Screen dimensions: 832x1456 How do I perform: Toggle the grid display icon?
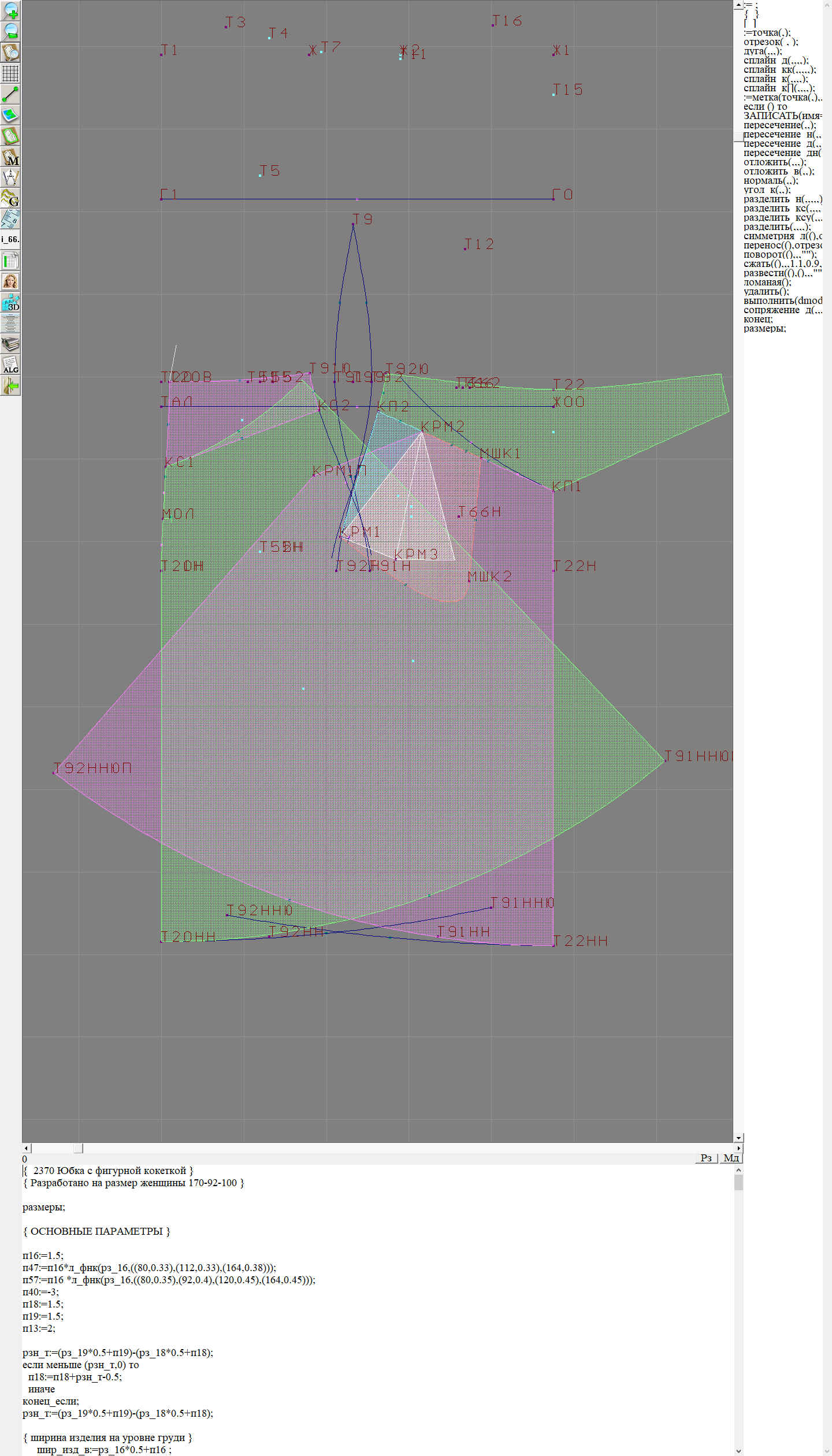click(10, 73)
